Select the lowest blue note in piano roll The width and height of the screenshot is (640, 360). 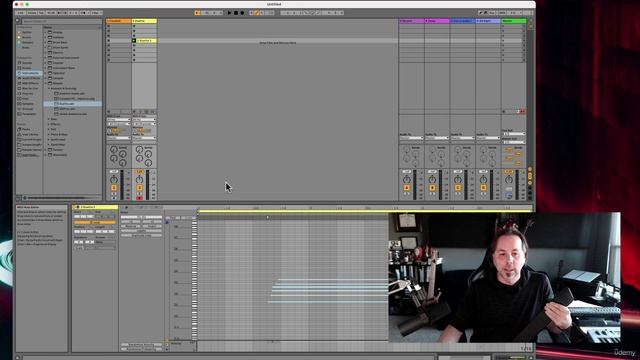328,302
